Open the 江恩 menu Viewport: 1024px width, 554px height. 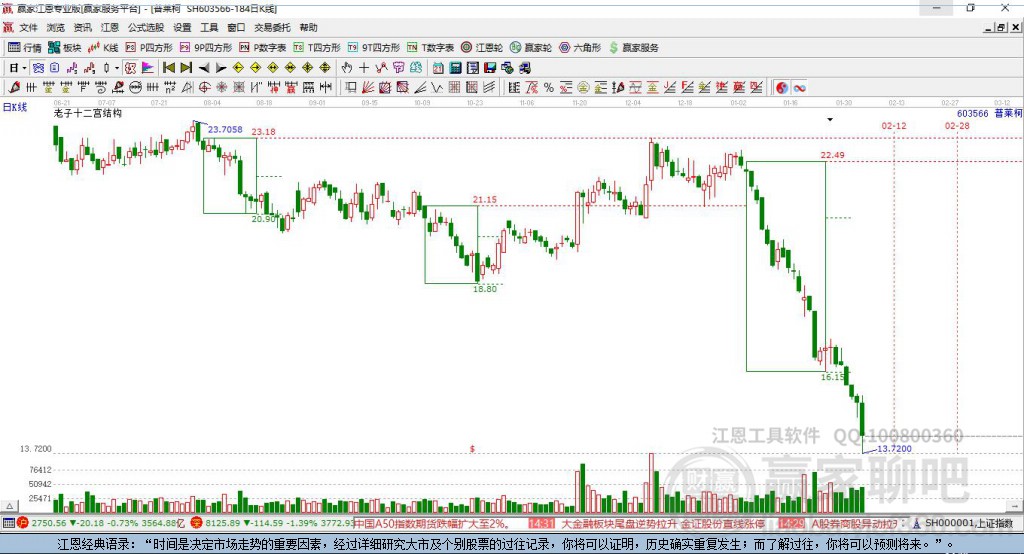point(110,27)
